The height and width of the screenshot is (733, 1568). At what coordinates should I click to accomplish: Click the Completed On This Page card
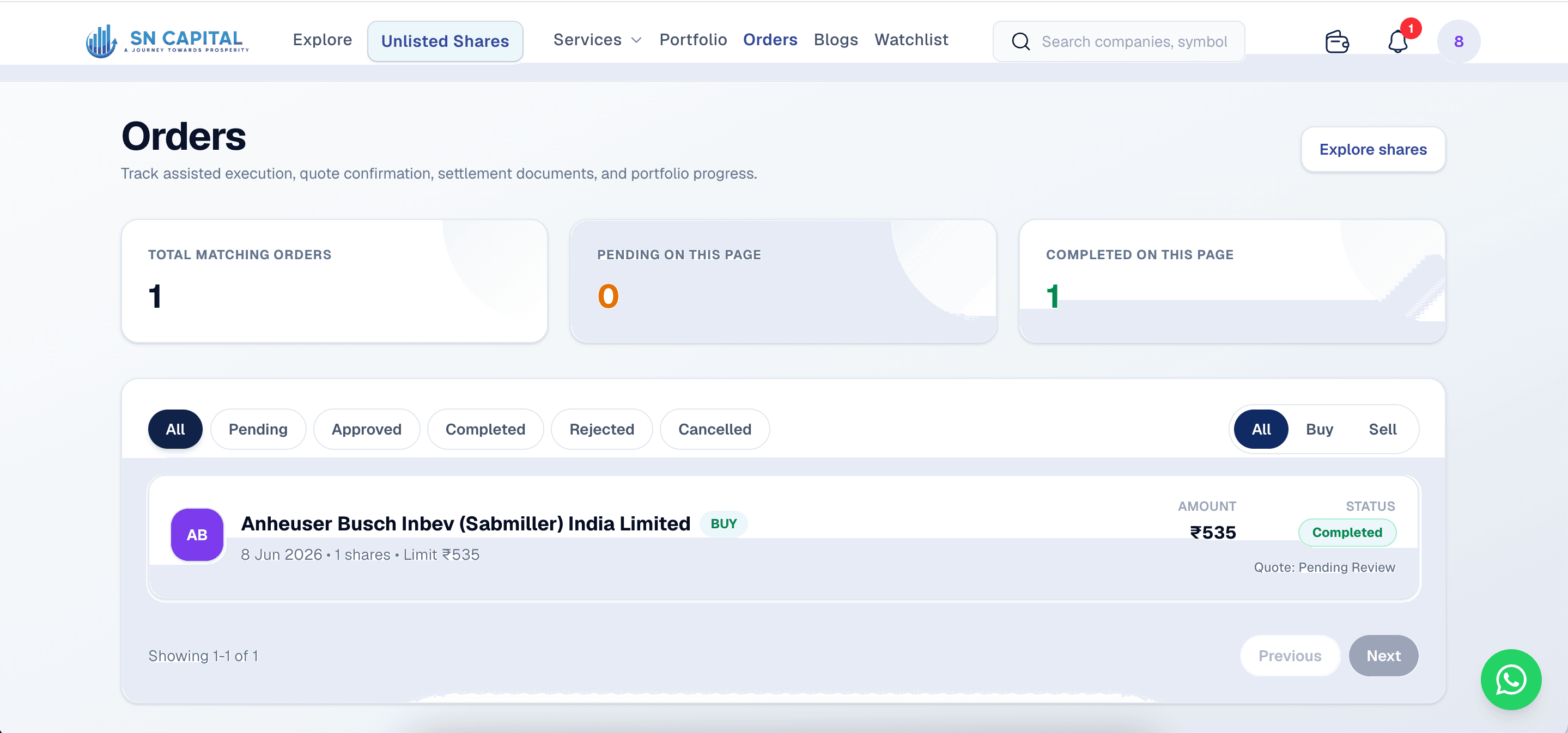coord(1232,281)
